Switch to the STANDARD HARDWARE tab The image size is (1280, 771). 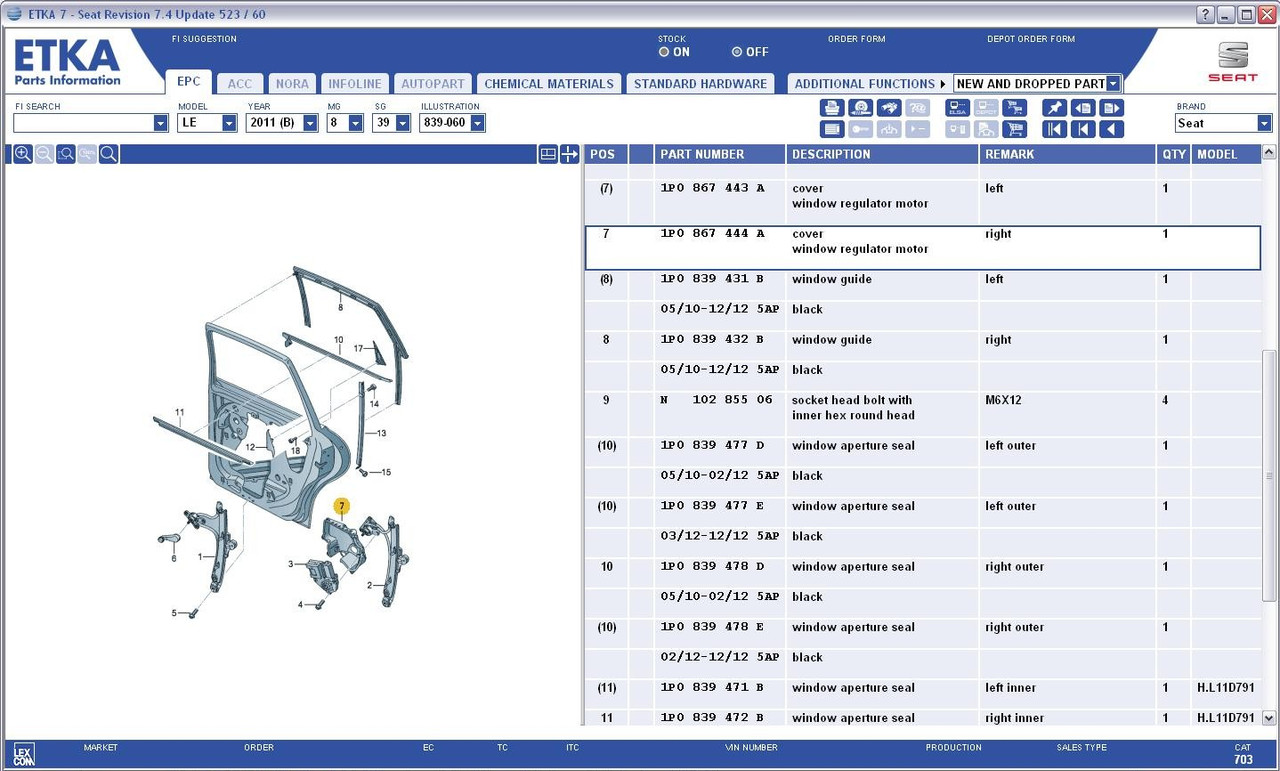(700, 84)
